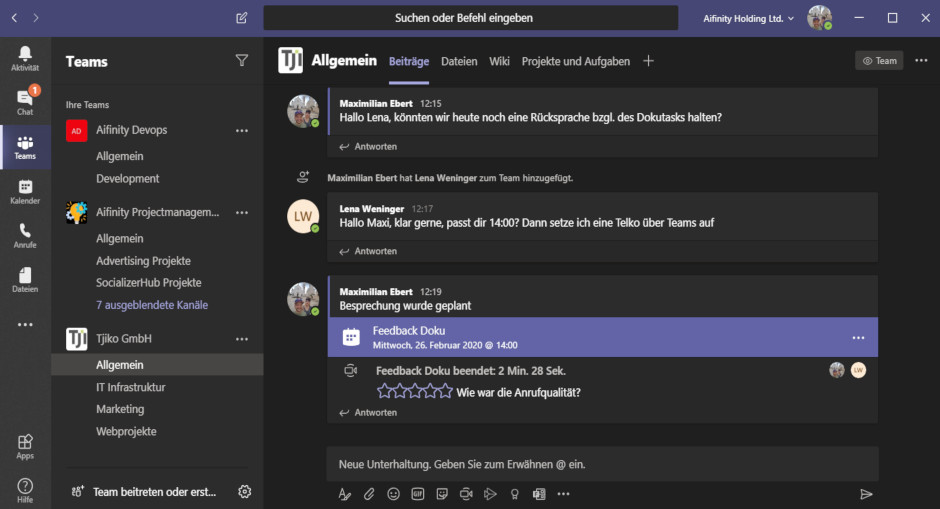This screenshot has width=940, height=509.
Task: Open more options for Aifinity Projectmanagement team
Action: 242,213
